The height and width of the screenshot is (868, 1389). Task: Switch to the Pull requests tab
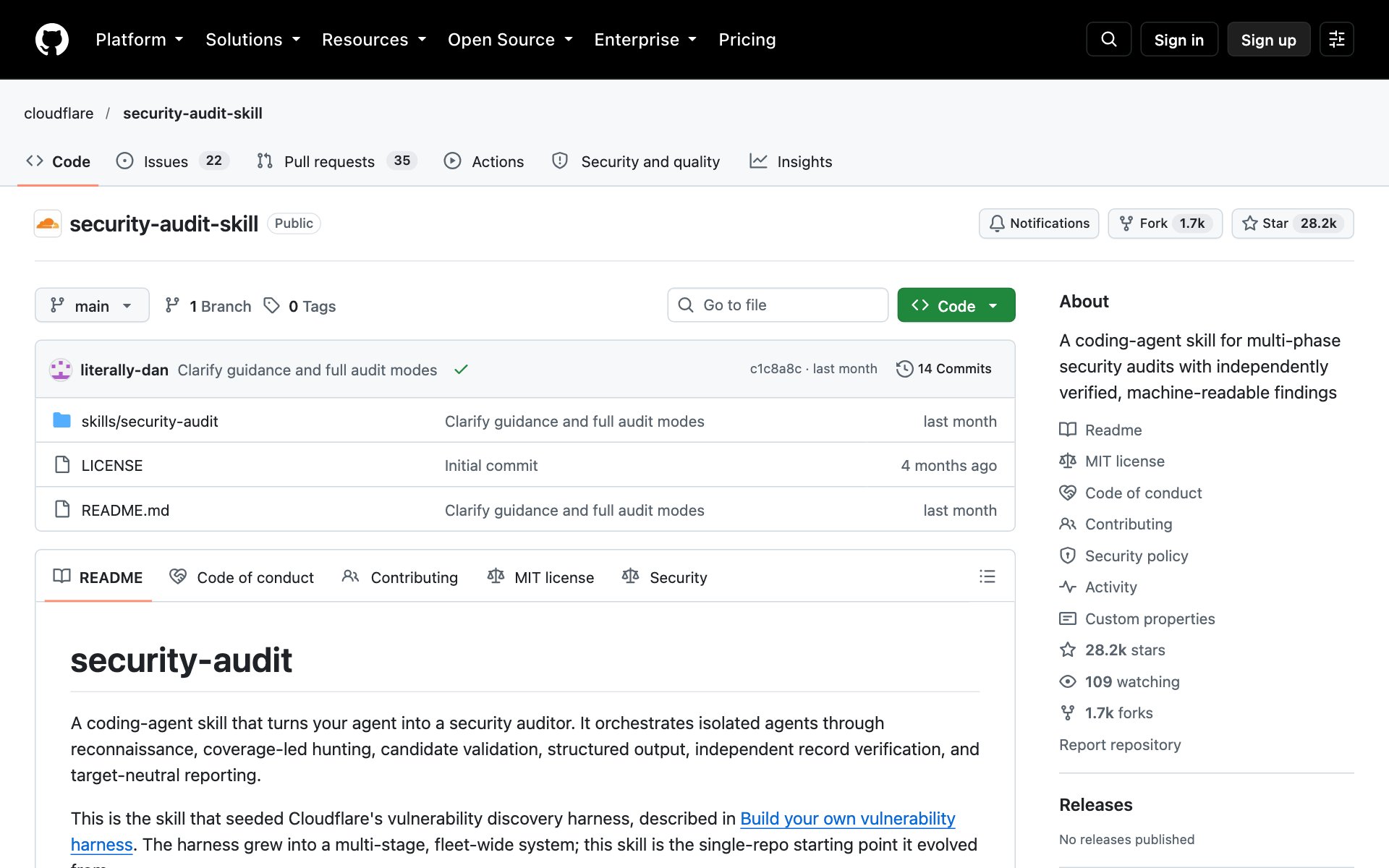[336, 161]
